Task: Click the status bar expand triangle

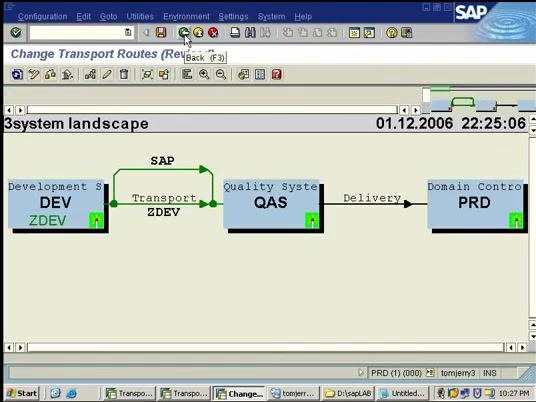Action: coord(360,373)
